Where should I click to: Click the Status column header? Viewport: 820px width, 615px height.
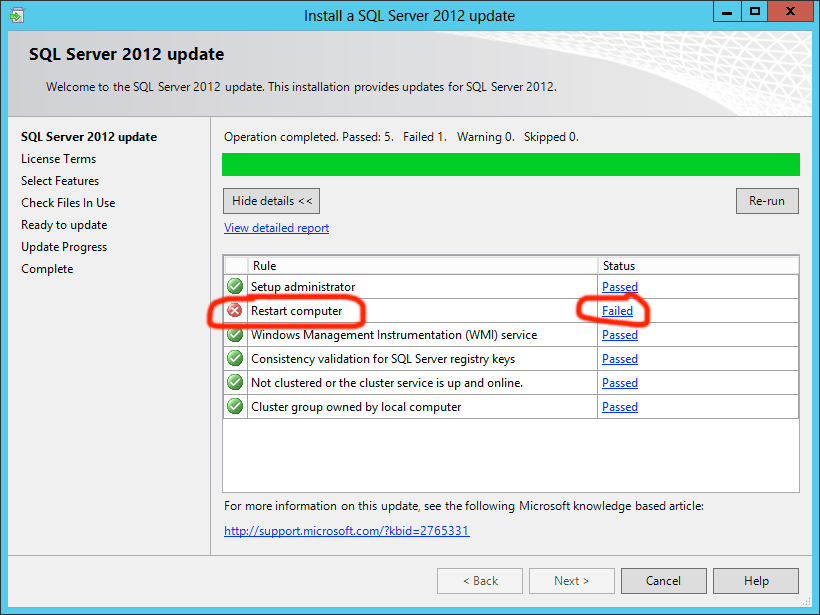(619, 266)
